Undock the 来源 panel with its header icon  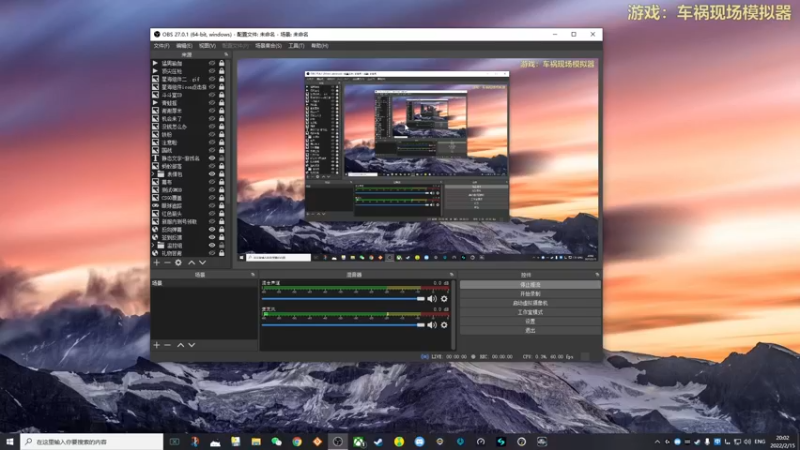[226, 55]
